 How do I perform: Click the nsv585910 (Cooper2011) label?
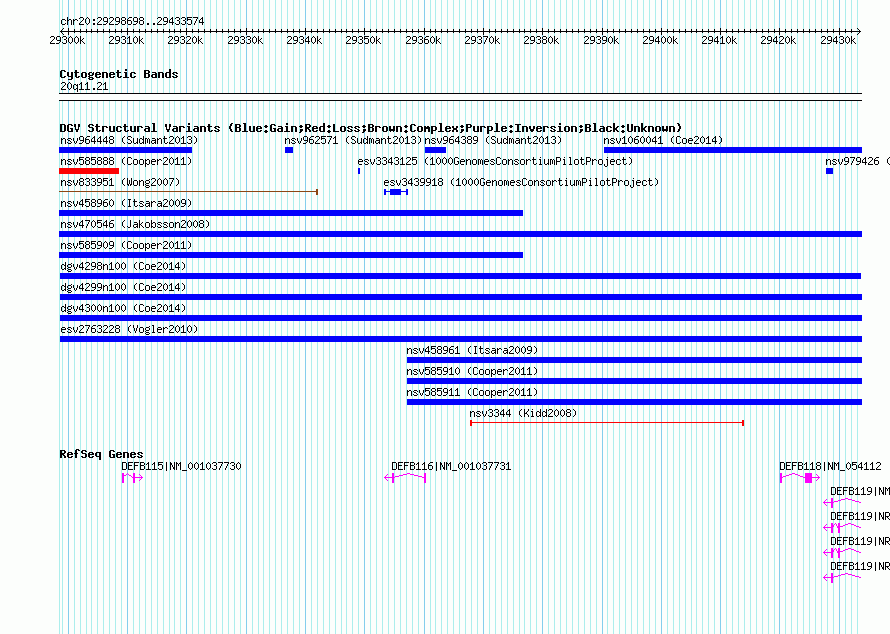(472, 371)
